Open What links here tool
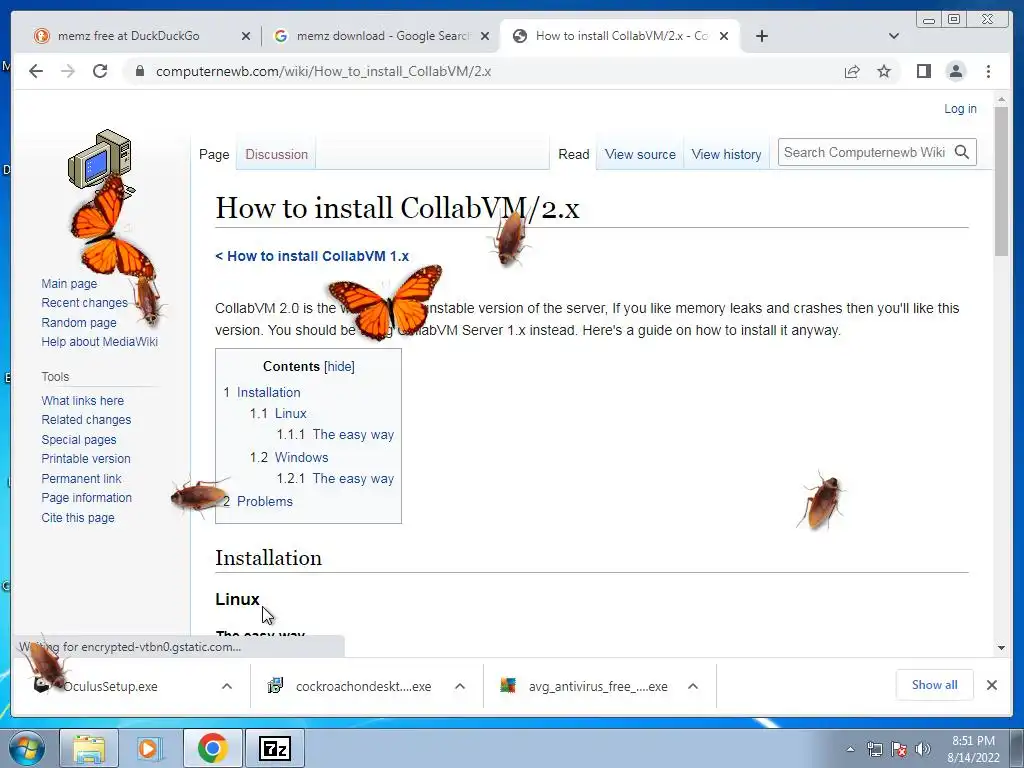 point(82,400)
